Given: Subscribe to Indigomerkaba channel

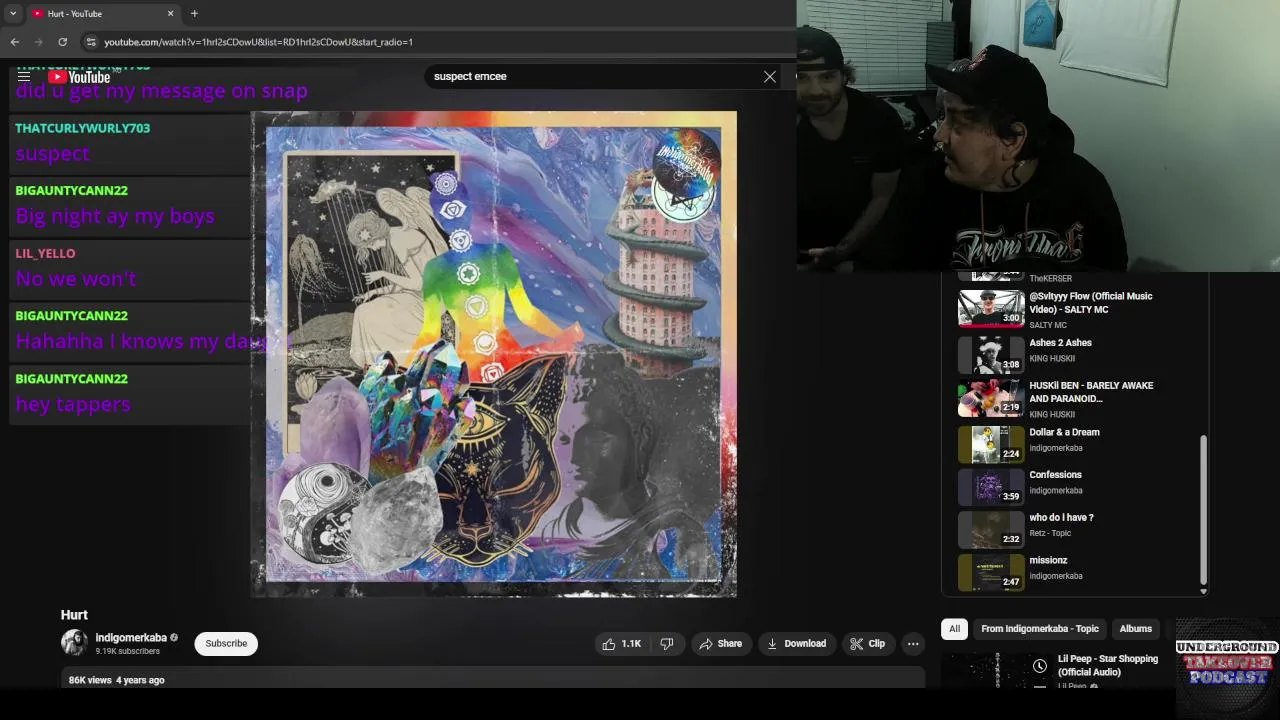Looking at the screenshot, I should pos(226,644).
